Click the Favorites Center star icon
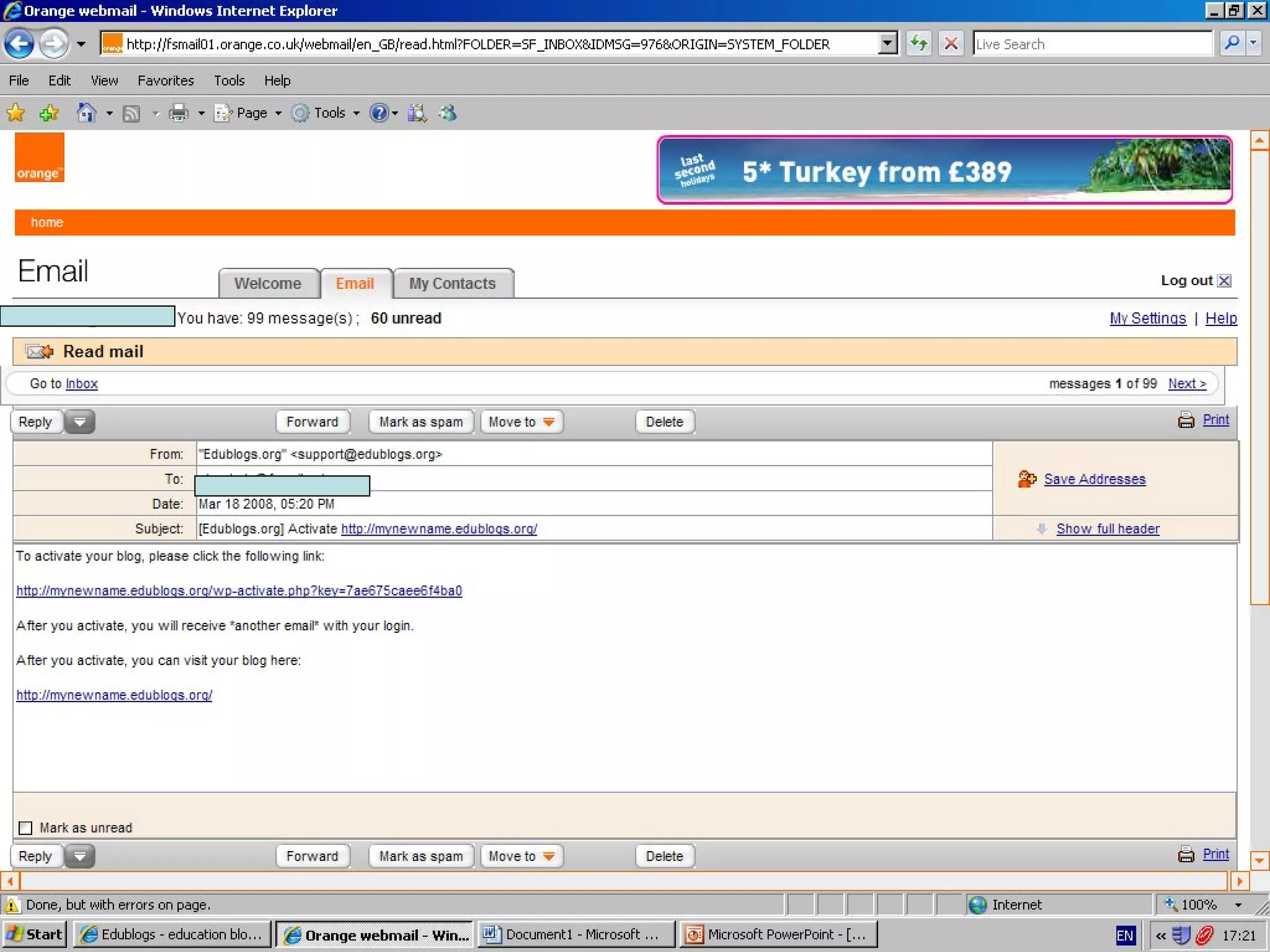The image size is (1270, 952). coord(16,113)
